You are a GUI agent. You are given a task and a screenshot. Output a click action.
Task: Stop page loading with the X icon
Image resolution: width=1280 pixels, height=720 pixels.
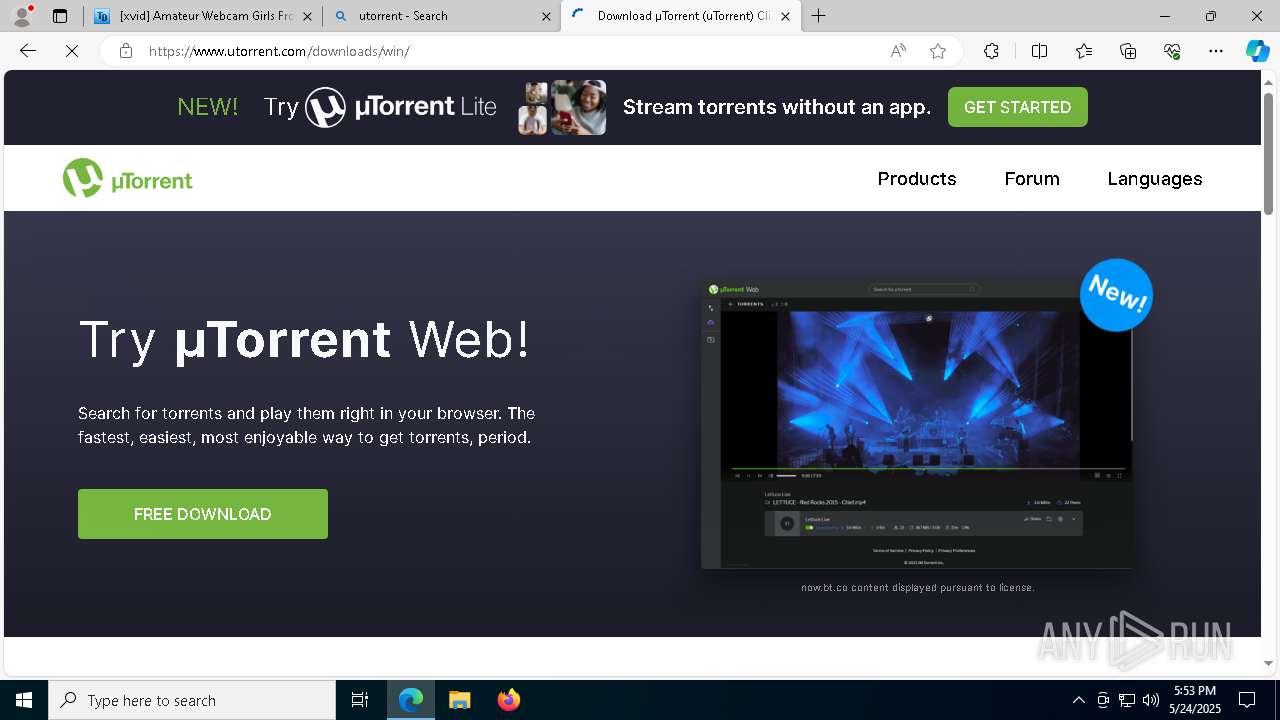point(72,51)
